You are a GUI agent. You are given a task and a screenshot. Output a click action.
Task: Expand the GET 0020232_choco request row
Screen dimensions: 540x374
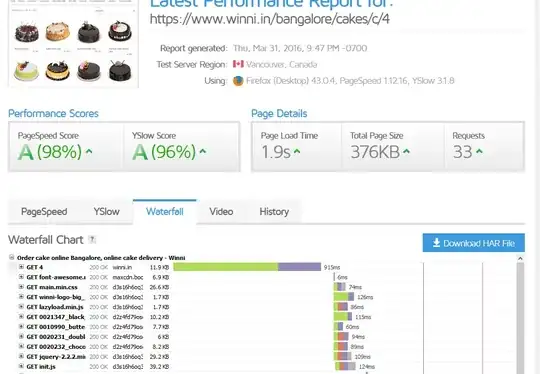(x=21, y=346)
